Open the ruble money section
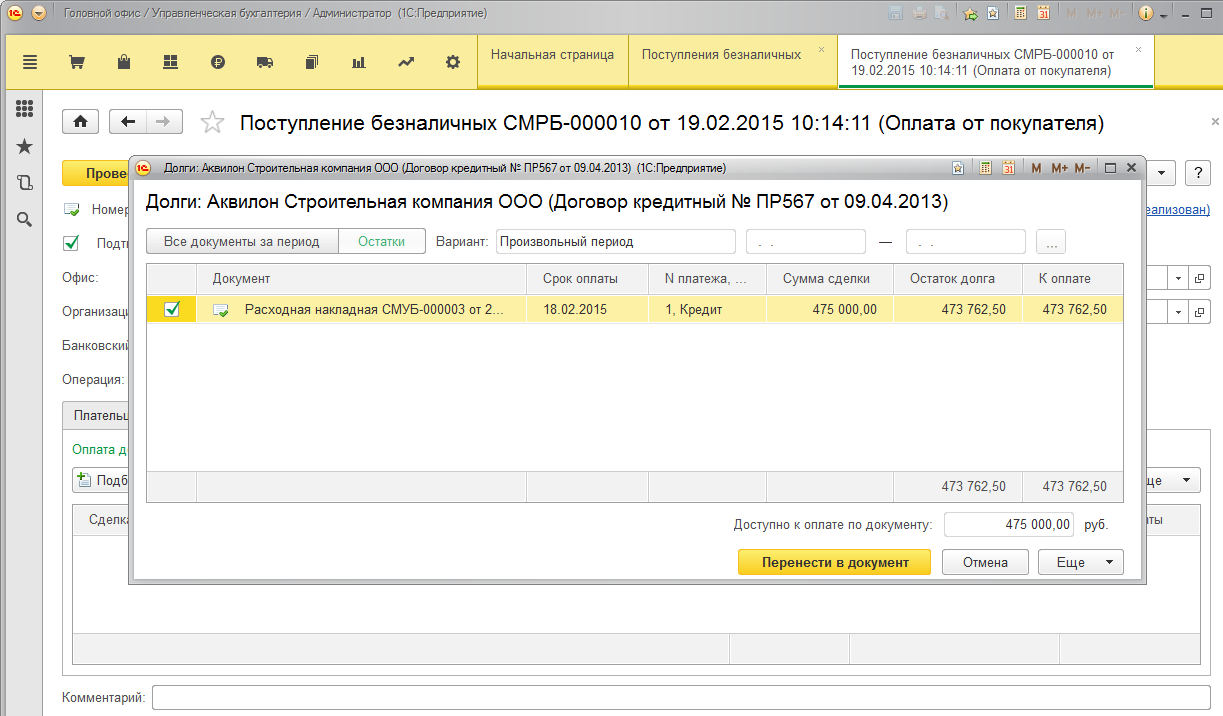This screenshot has width=1223, height=716. click(218, 62)
